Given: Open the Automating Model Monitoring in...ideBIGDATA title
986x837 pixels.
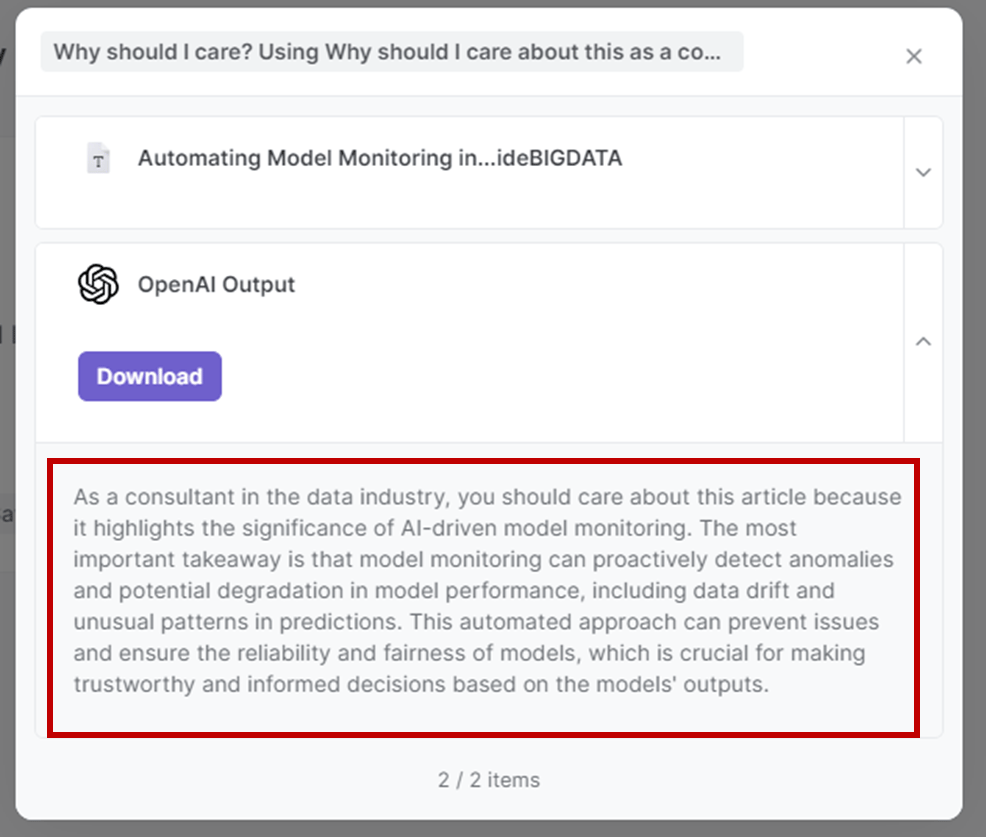Looking at the screenshot, I should pyautogui.click(x=379, y=158).
